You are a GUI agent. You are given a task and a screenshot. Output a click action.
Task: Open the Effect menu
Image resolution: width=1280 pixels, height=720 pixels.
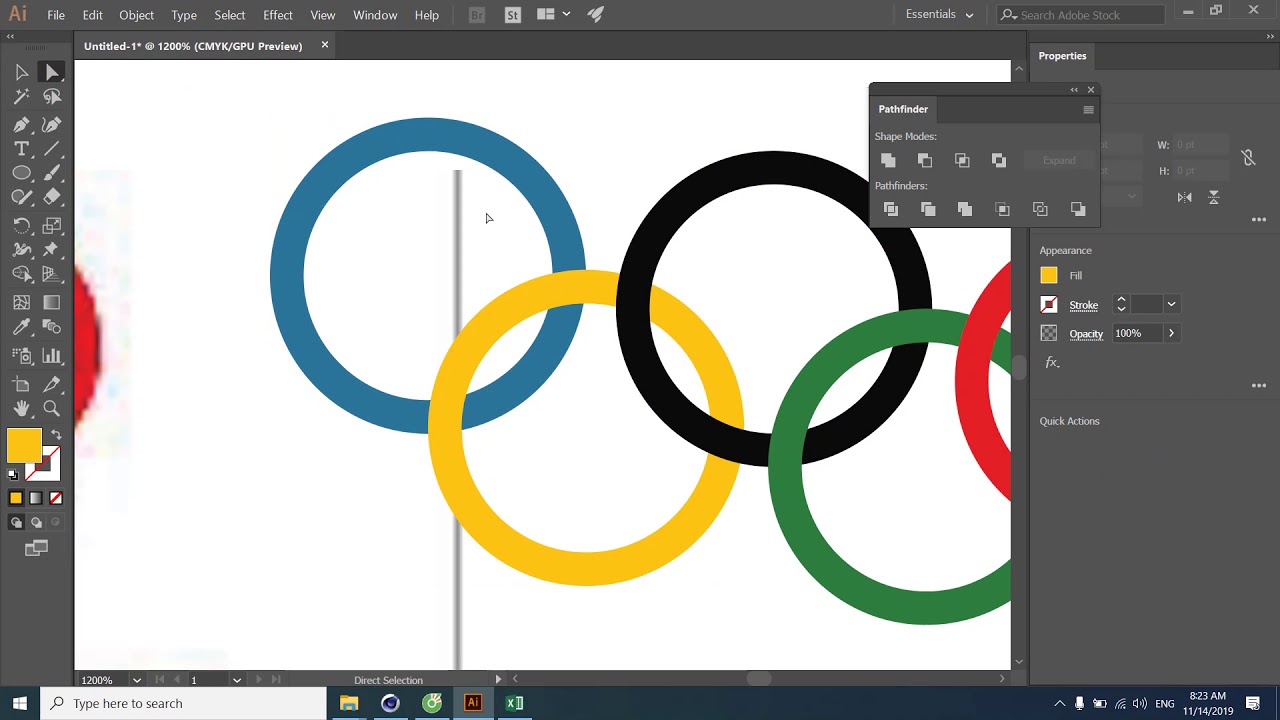pos(278,15)
